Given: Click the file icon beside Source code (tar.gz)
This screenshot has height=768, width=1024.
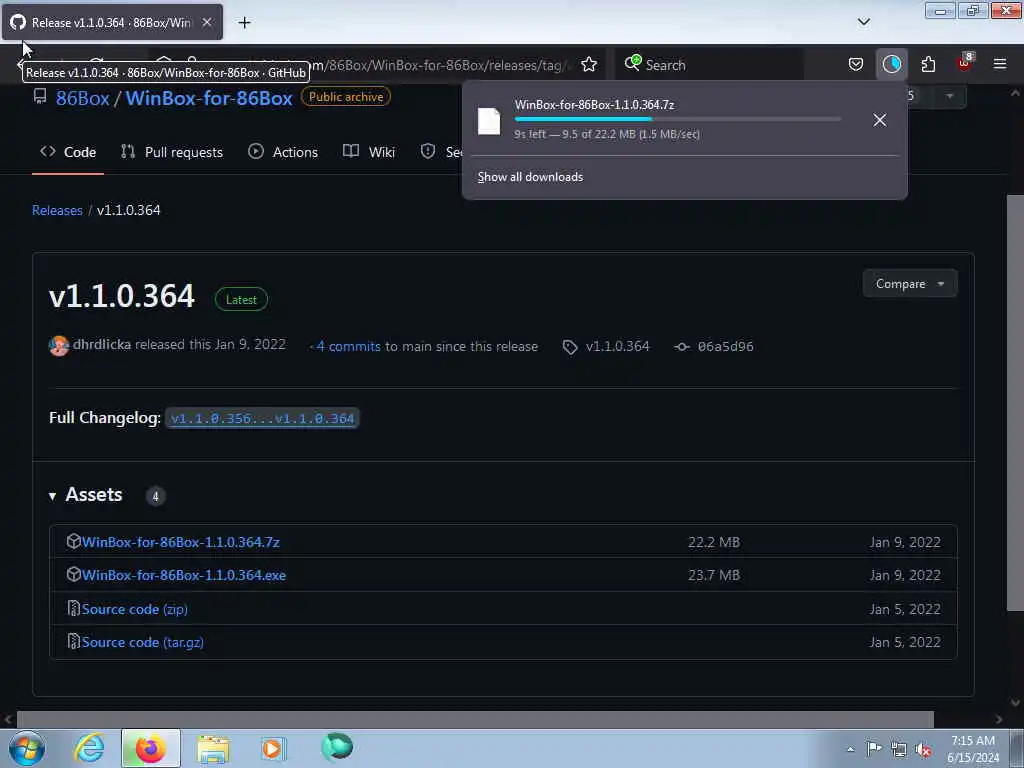Looking at the screenshot, I should (x=73, y=642).
